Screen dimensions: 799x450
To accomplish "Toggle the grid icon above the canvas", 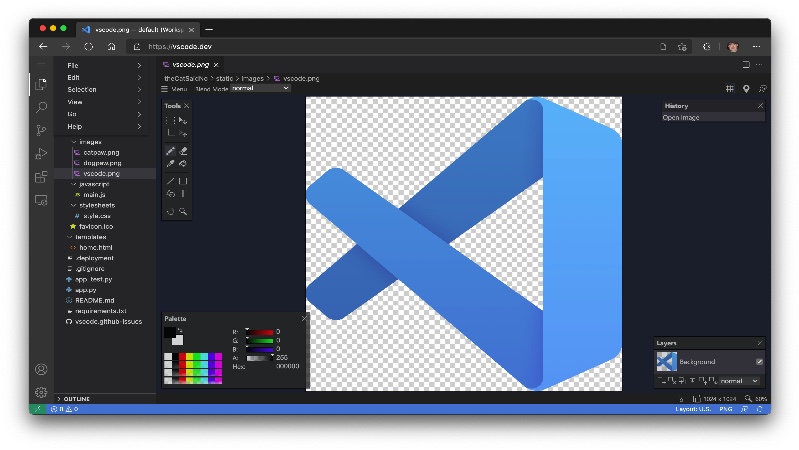I will tap(730, 88).
